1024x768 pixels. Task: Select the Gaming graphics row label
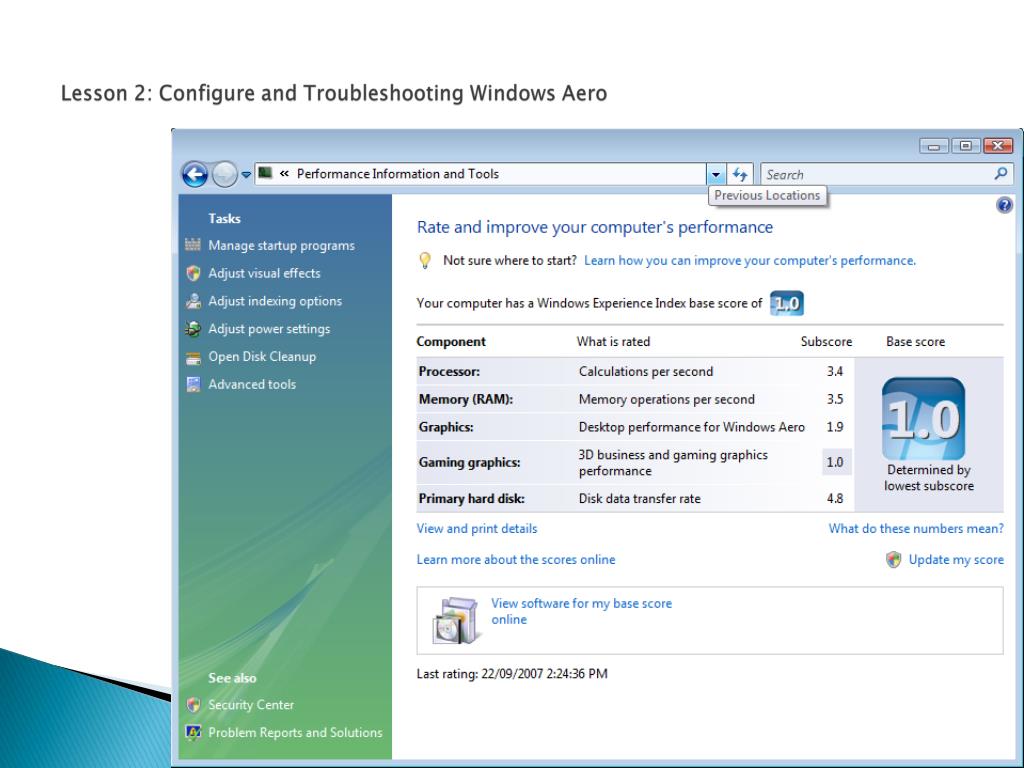tap(470, 462)
